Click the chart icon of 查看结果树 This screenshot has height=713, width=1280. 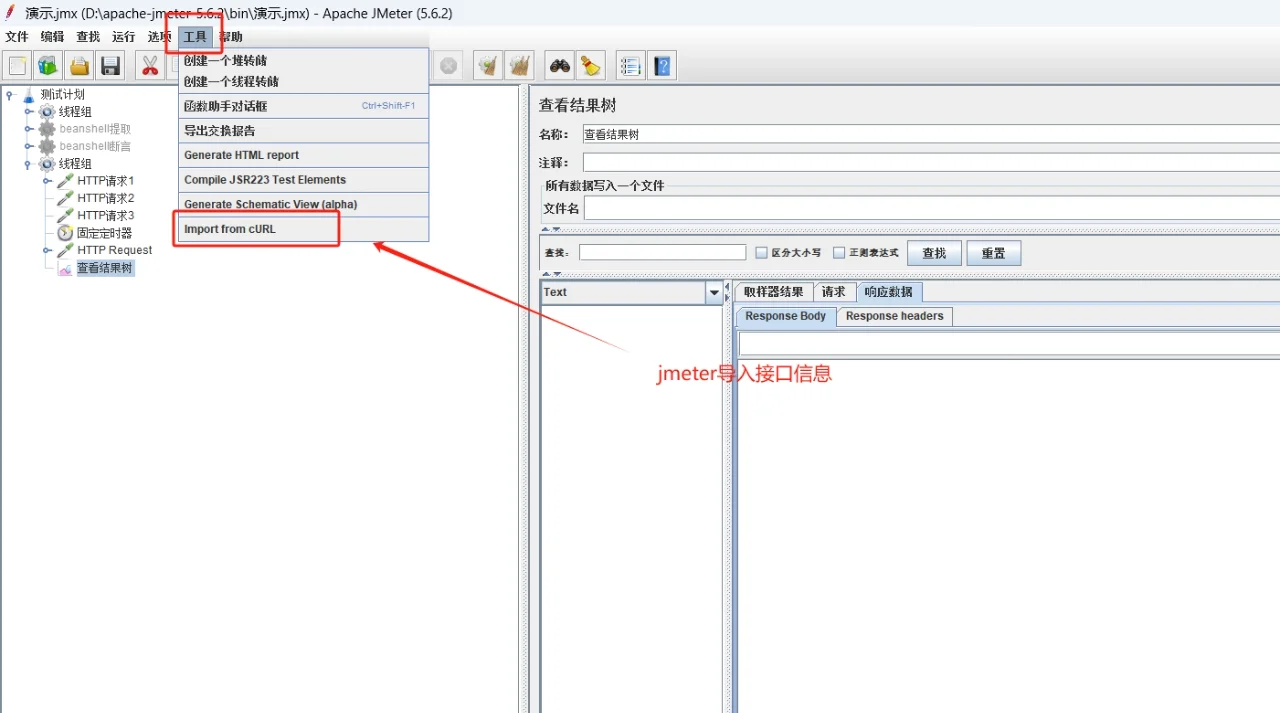click(65, 268)
